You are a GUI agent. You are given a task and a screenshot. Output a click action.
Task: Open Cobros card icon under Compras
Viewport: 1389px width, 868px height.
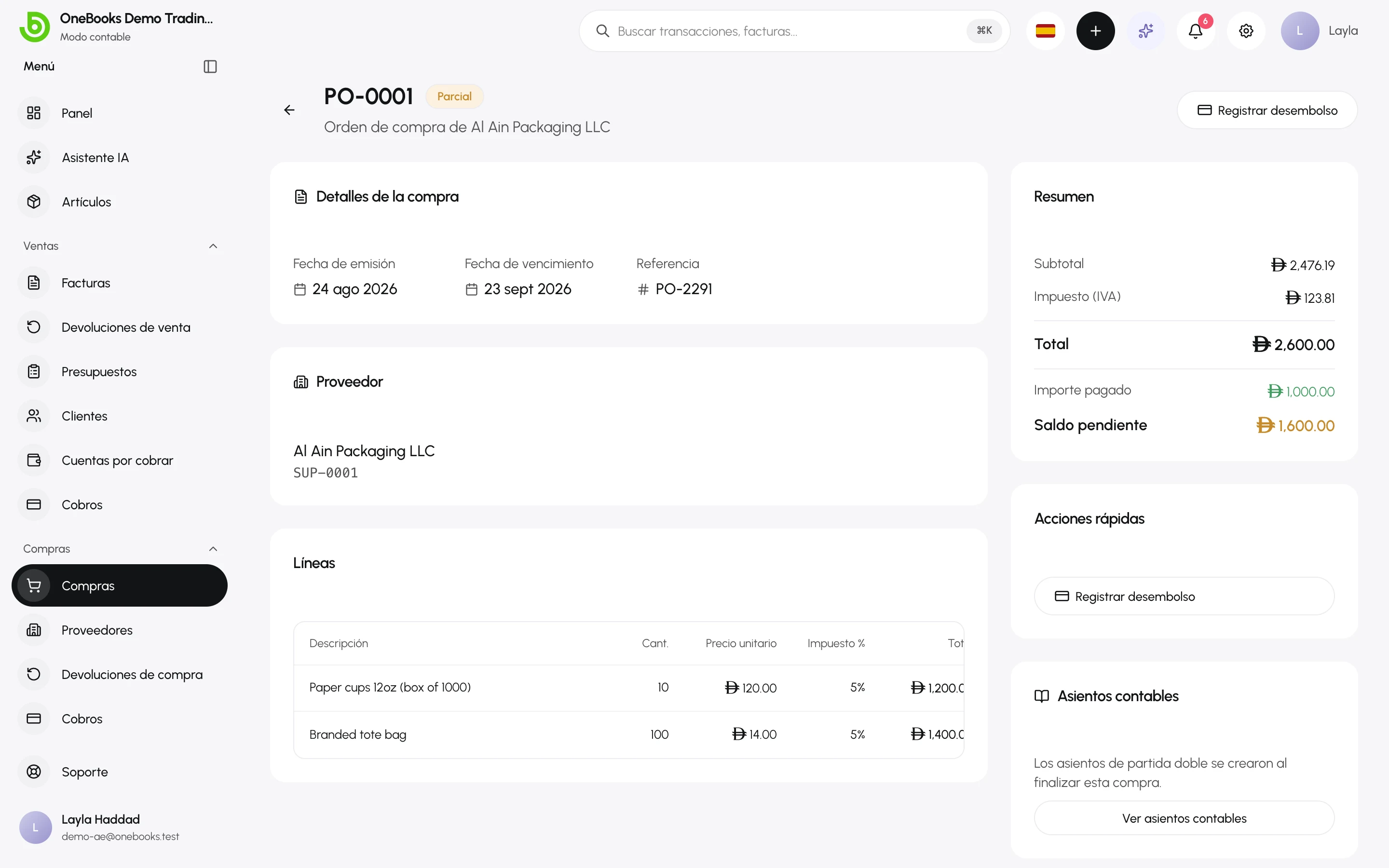click(x=34, y=719)
